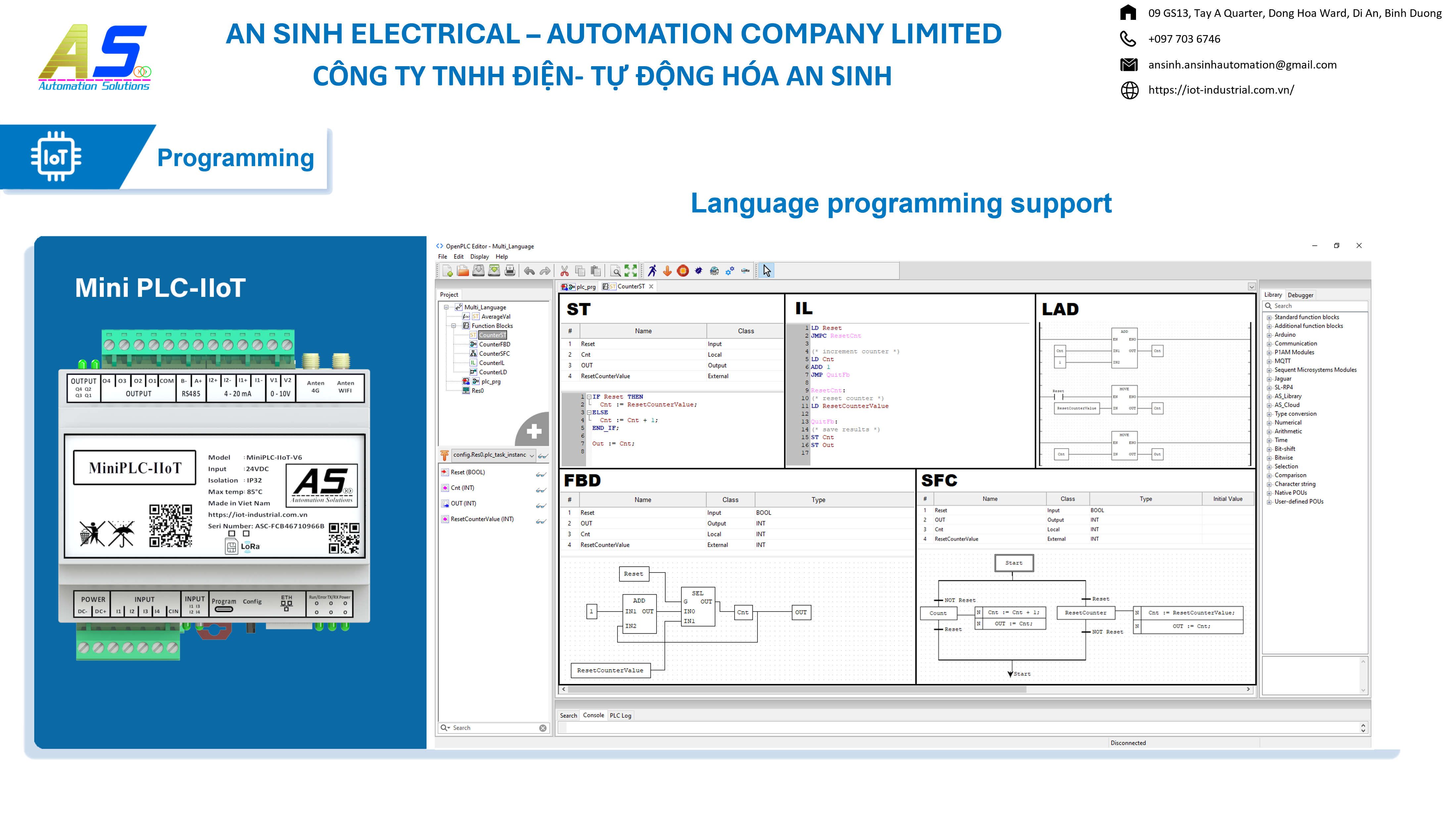This screenshot has width=1456, height=819.
Task: Open the Display menu
Action: [479, 256]
